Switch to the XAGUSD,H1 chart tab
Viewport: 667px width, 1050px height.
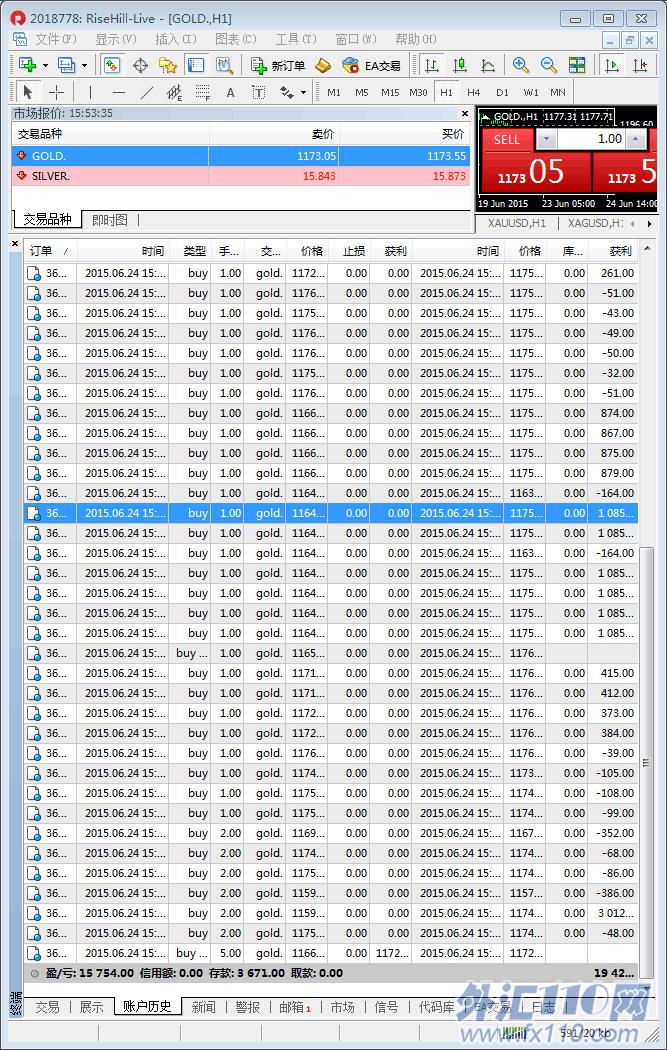pyautogui.click(x=595, y=223)
